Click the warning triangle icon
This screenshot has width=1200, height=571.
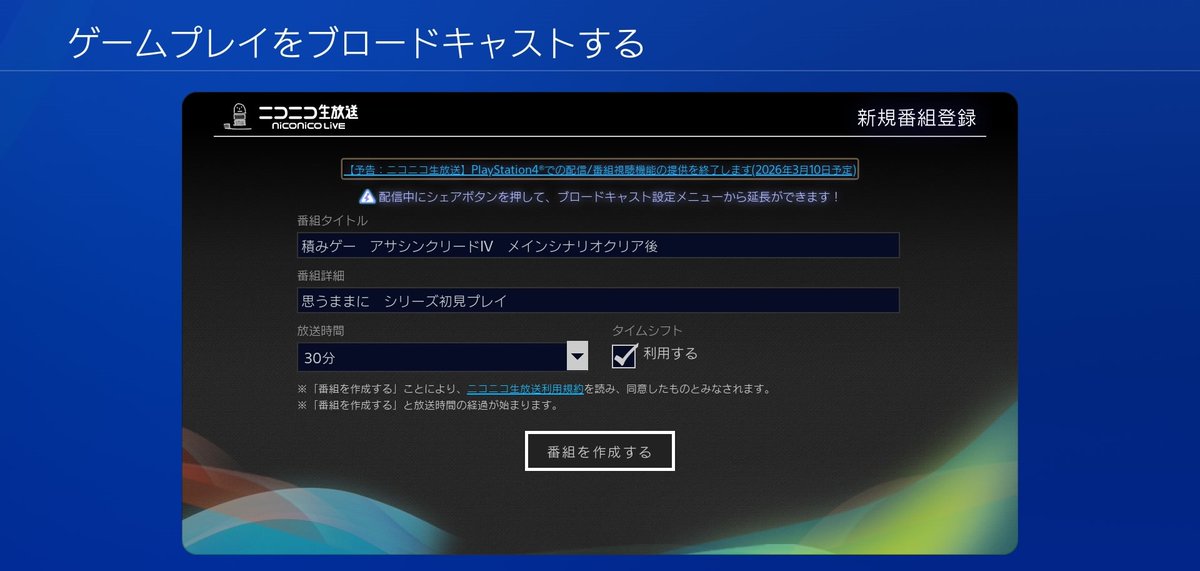[x=367, y=196]
